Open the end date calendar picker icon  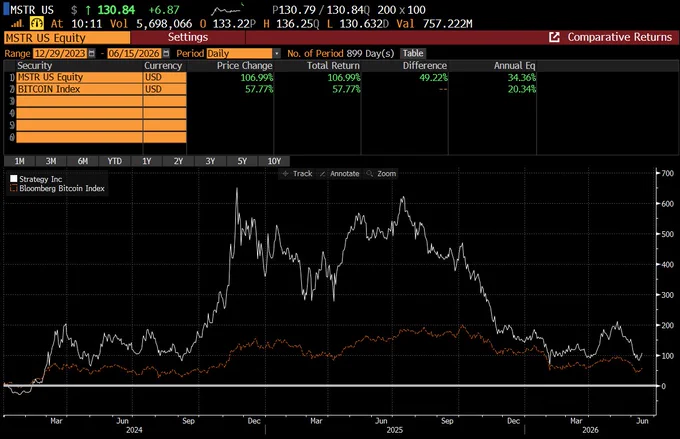[x=166, y=53]
